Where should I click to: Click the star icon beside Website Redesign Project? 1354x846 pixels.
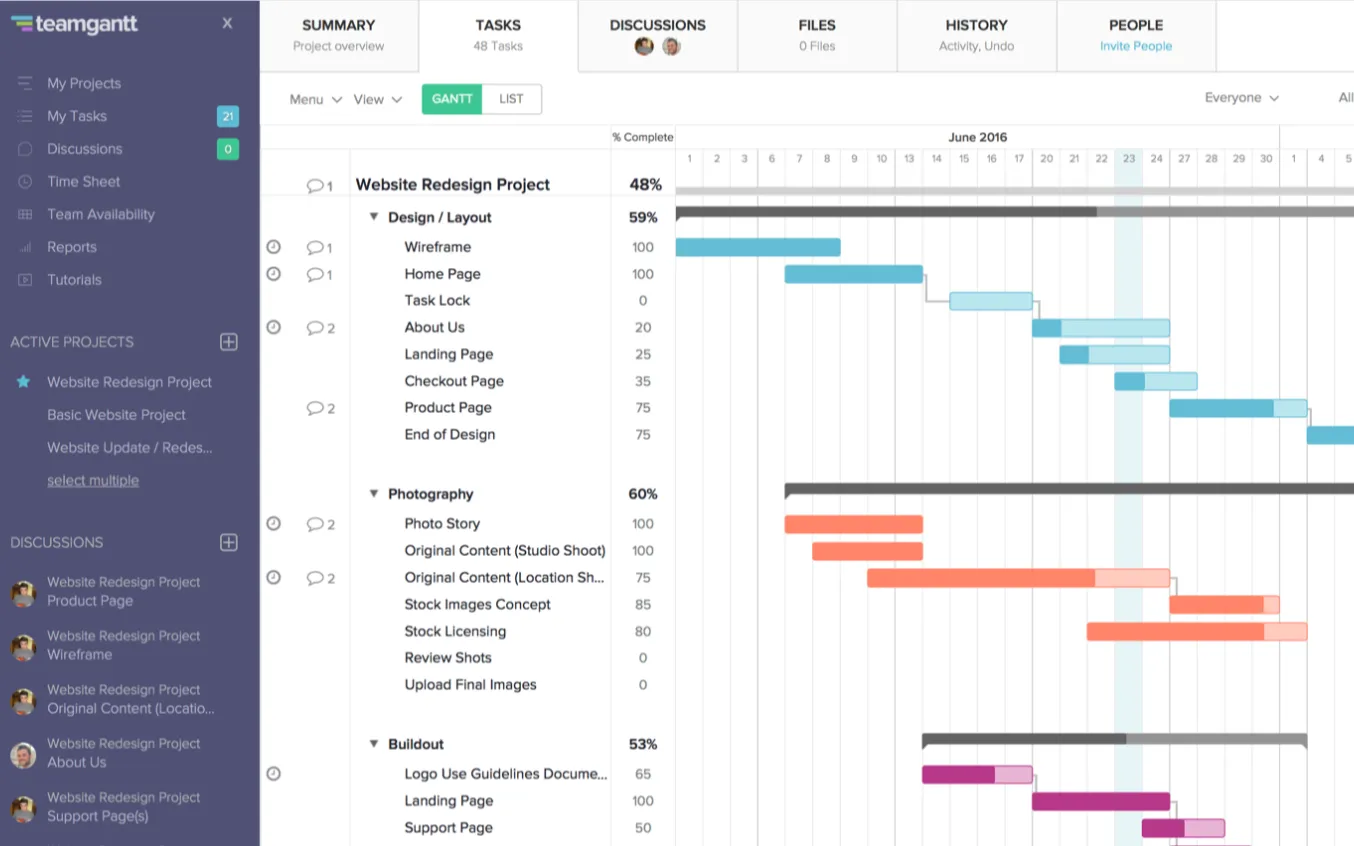(x=24, y=382)
